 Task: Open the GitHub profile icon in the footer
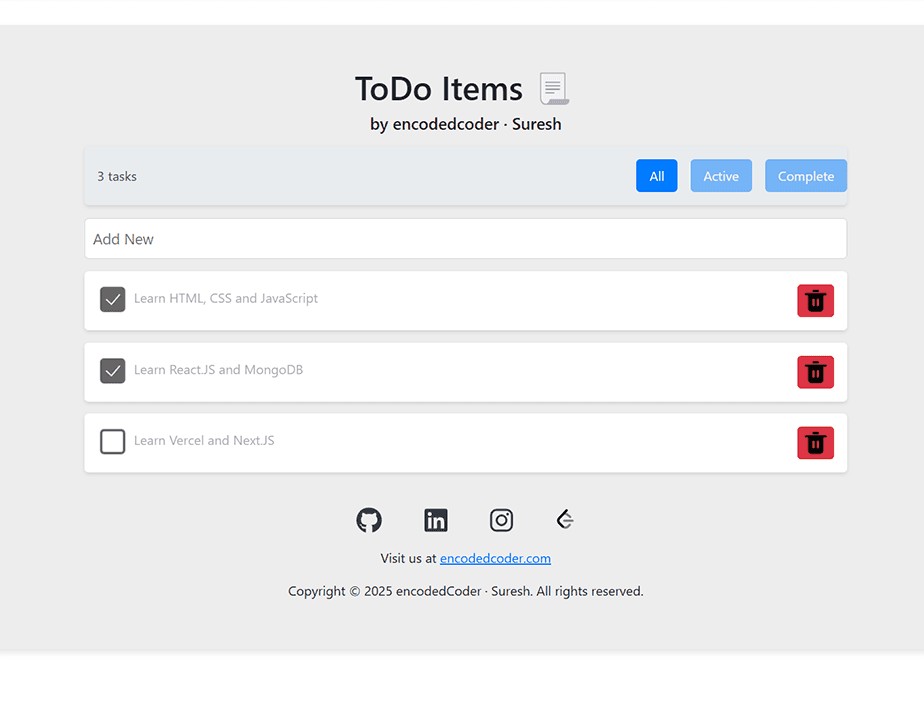368,520
